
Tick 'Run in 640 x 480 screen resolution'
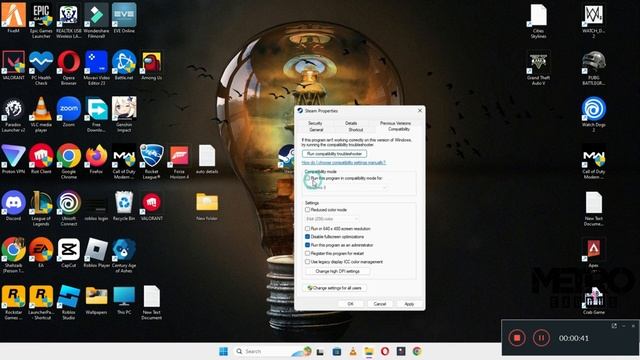307,229
